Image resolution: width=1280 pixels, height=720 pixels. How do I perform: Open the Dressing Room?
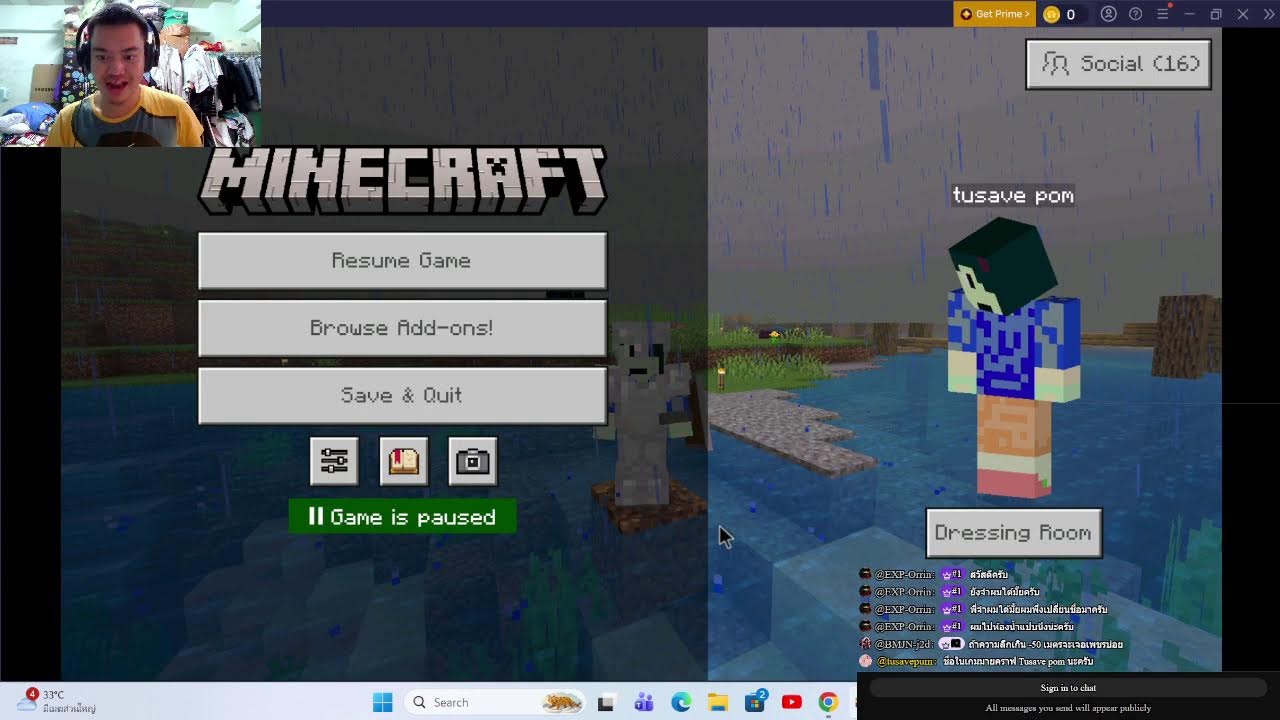[1013, 532]
